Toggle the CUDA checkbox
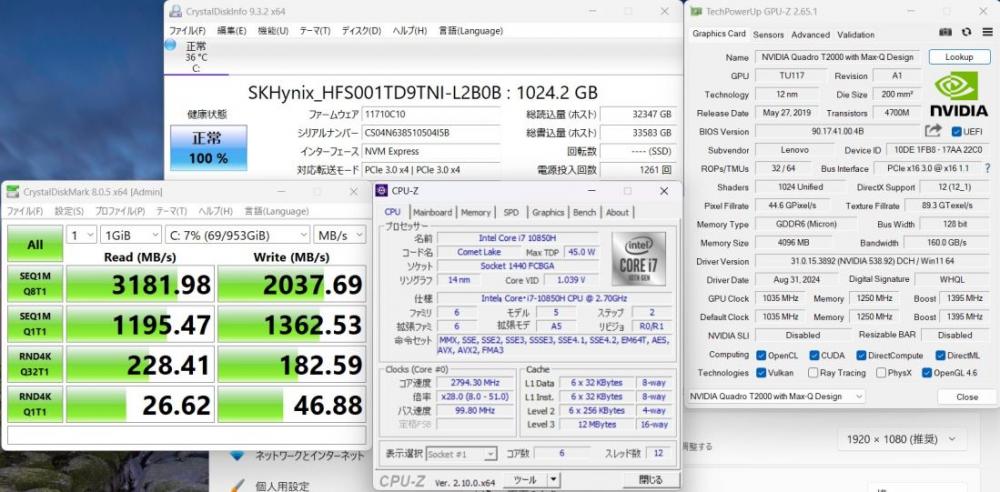The height and width of the screenshot is (492, 1000). click(x=814, y=355)
